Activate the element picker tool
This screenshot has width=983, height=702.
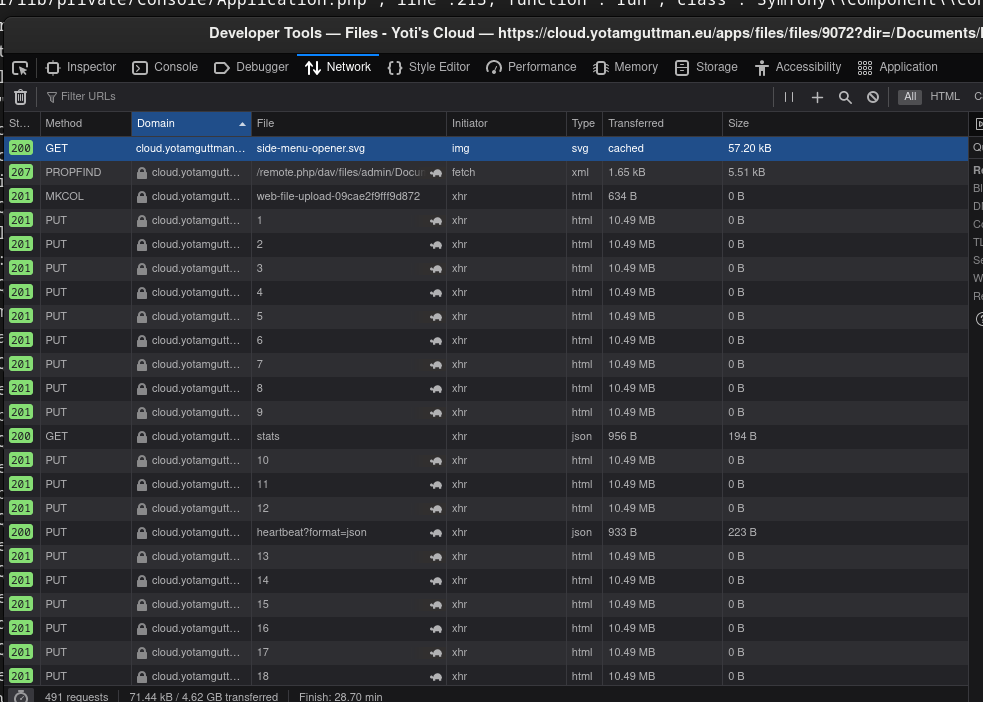click(20, 68)
